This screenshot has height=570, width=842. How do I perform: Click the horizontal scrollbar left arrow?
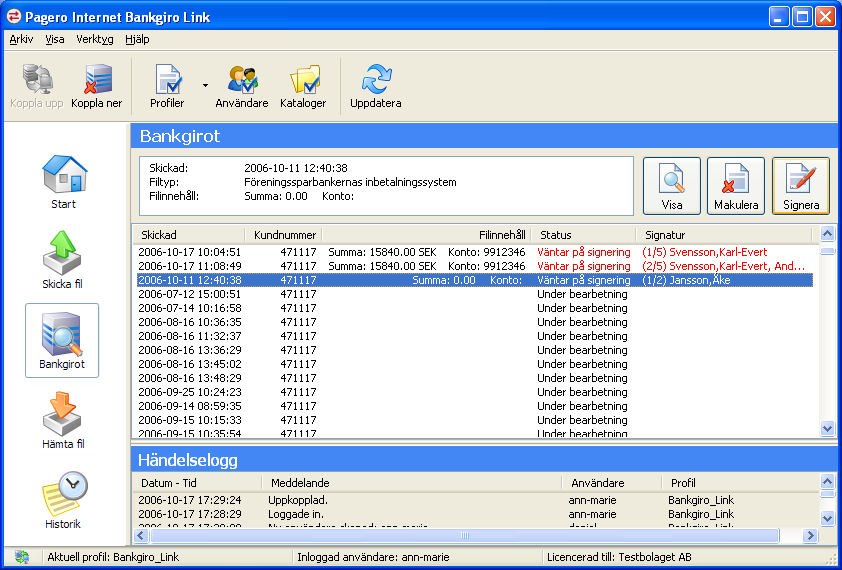[x=141, y=535]
